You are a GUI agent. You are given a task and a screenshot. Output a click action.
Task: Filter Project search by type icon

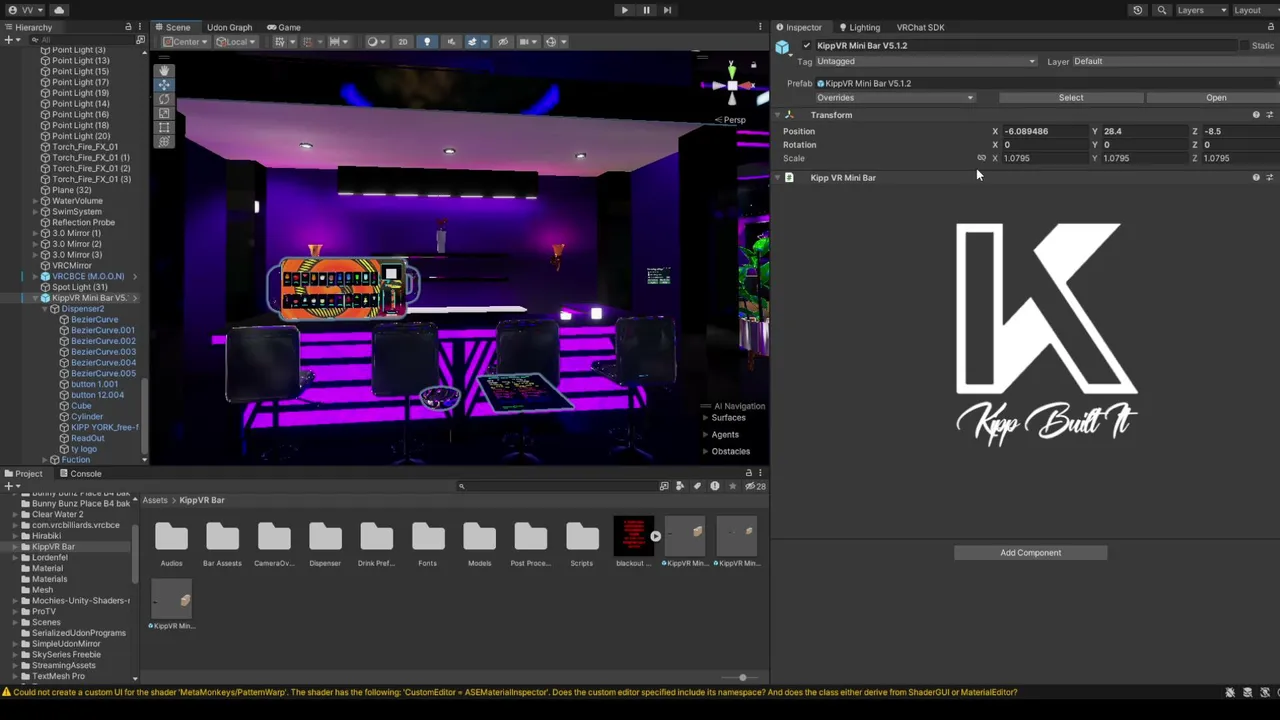(681, 486)
